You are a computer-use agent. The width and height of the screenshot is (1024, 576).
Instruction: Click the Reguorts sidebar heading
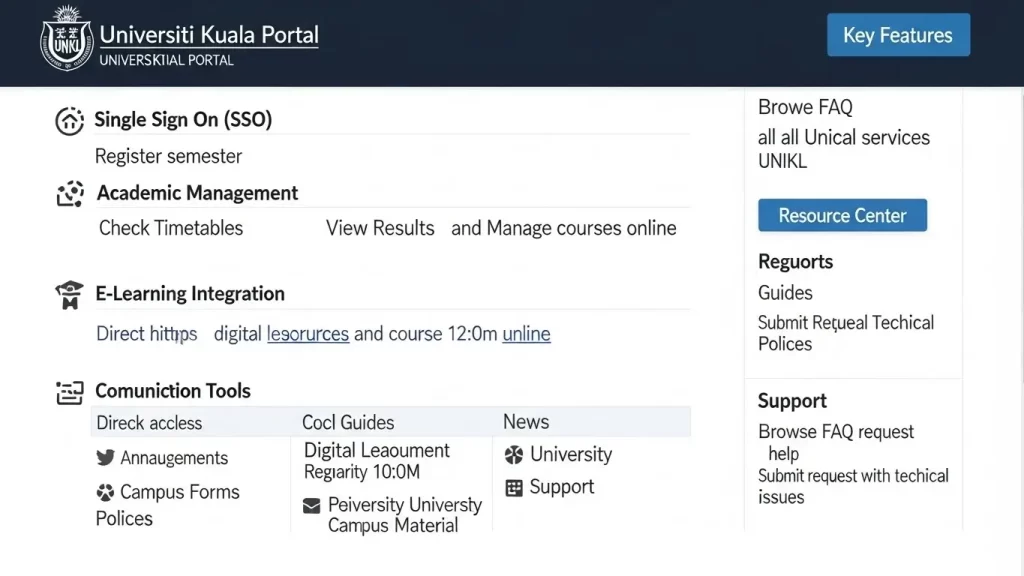795,262
